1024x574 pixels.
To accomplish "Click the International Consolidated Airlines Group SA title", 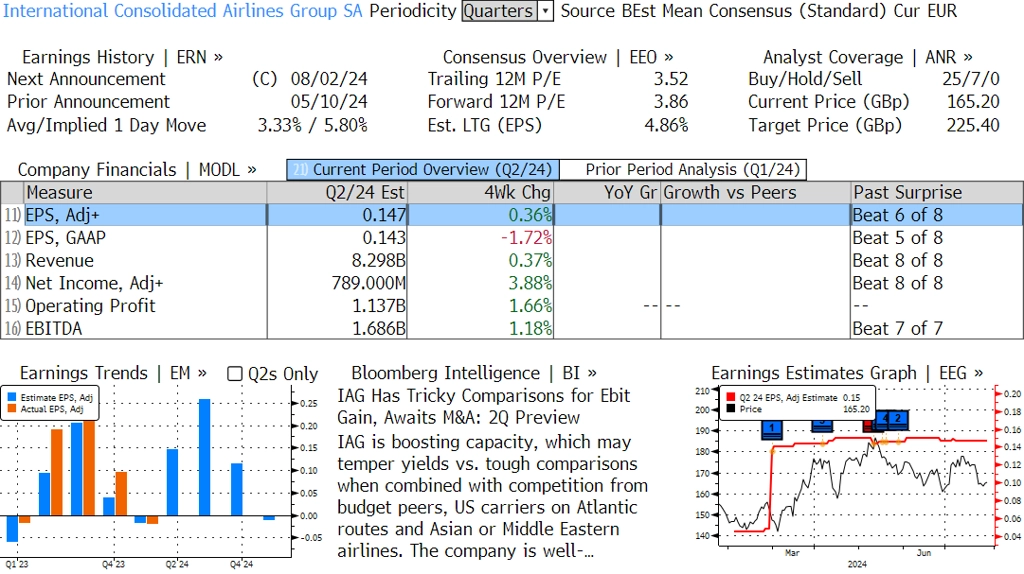I will 183,11.
